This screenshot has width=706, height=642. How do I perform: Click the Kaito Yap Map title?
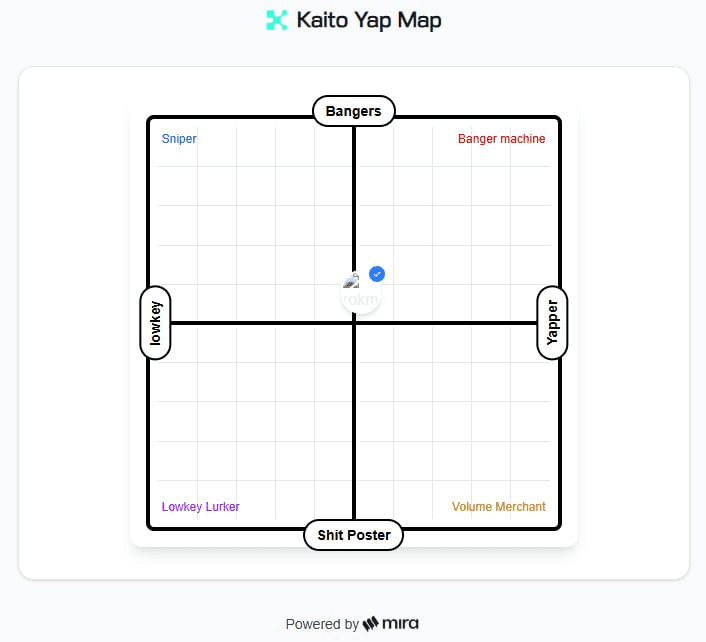(x=368, y=20)
